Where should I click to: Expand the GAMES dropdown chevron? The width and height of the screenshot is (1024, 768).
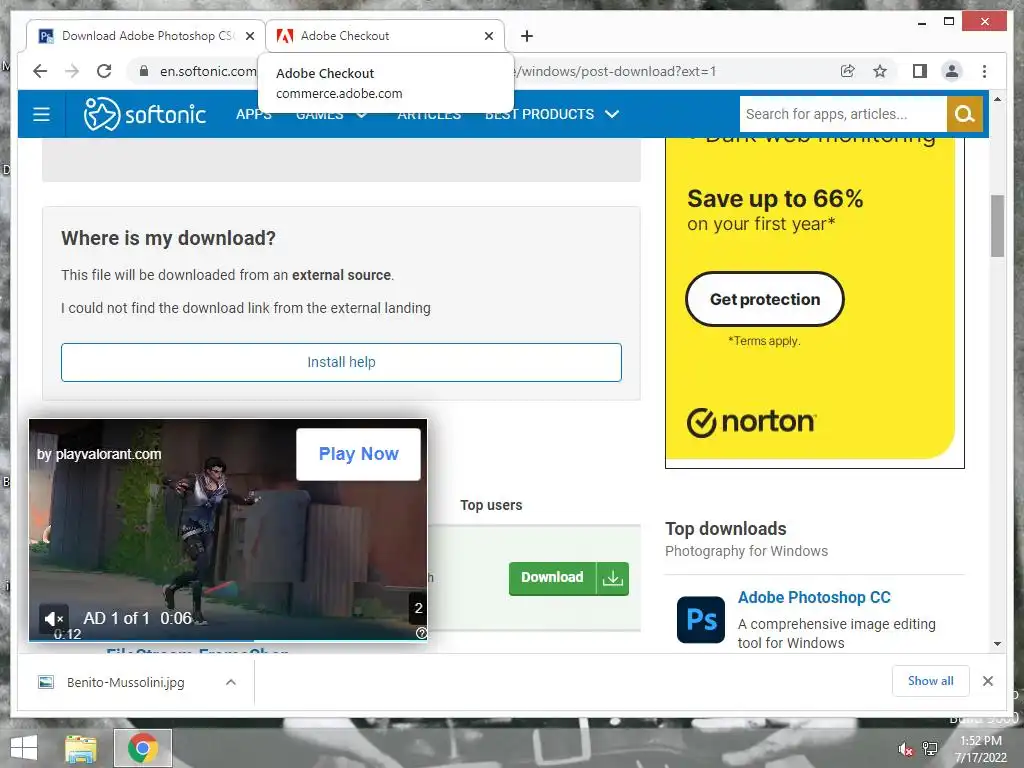tap(361, 114)
